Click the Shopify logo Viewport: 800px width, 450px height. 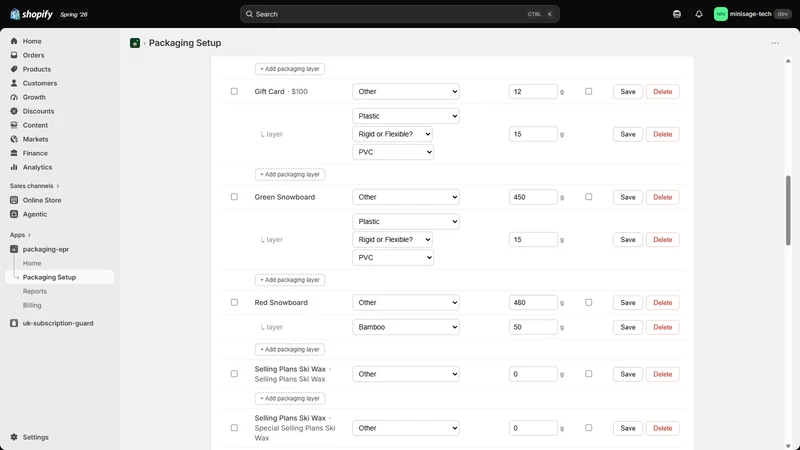[x=31, y=14]
